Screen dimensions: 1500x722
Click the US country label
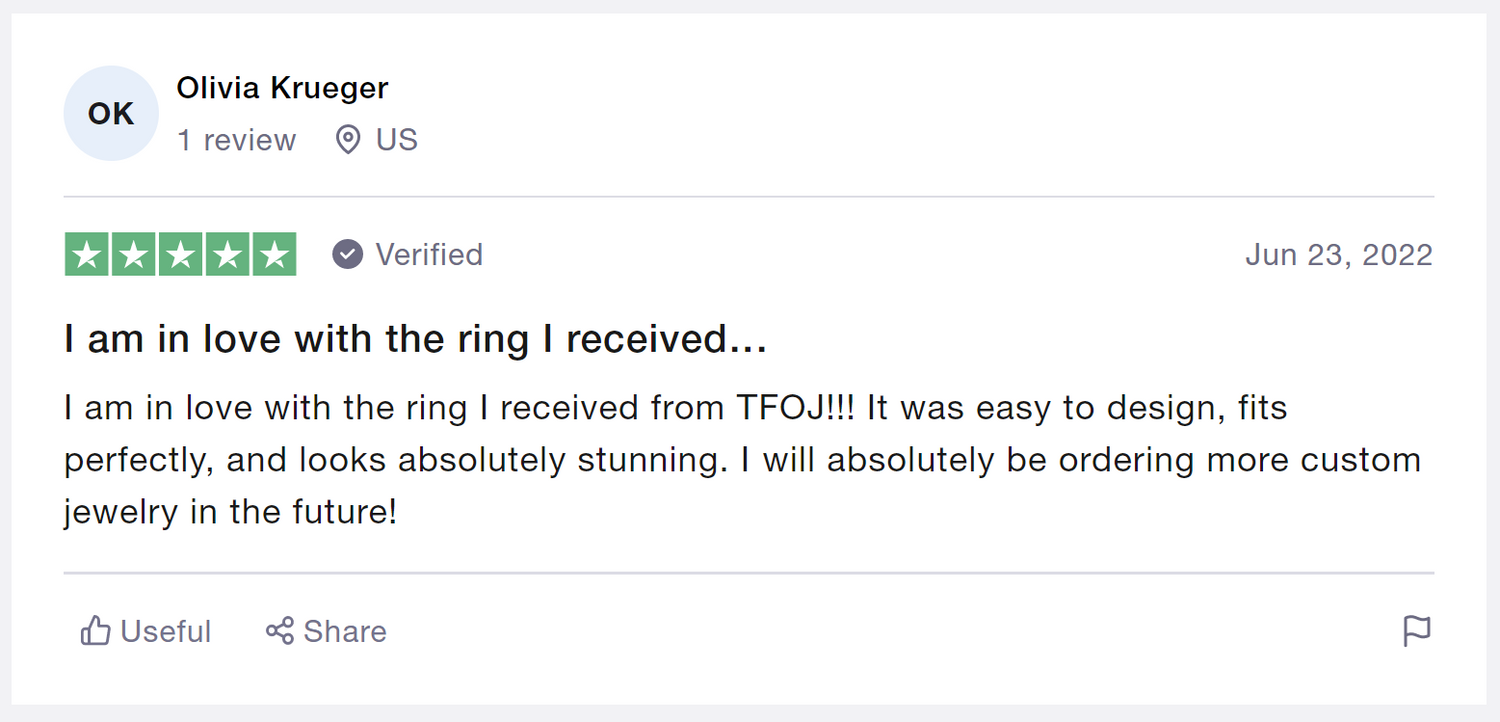(x=397, y=140)
